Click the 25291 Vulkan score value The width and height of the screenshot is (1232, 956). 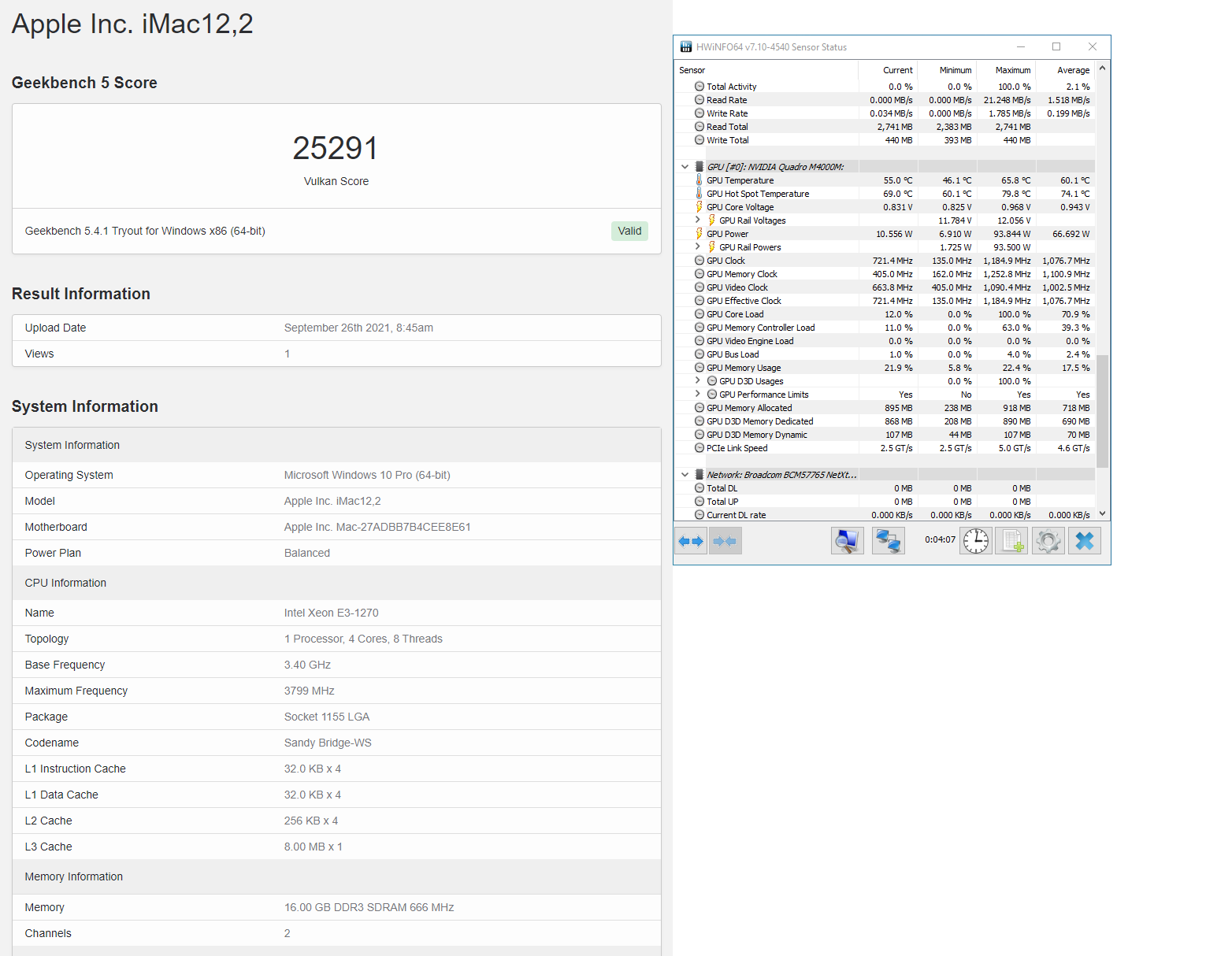pos(336,148)
